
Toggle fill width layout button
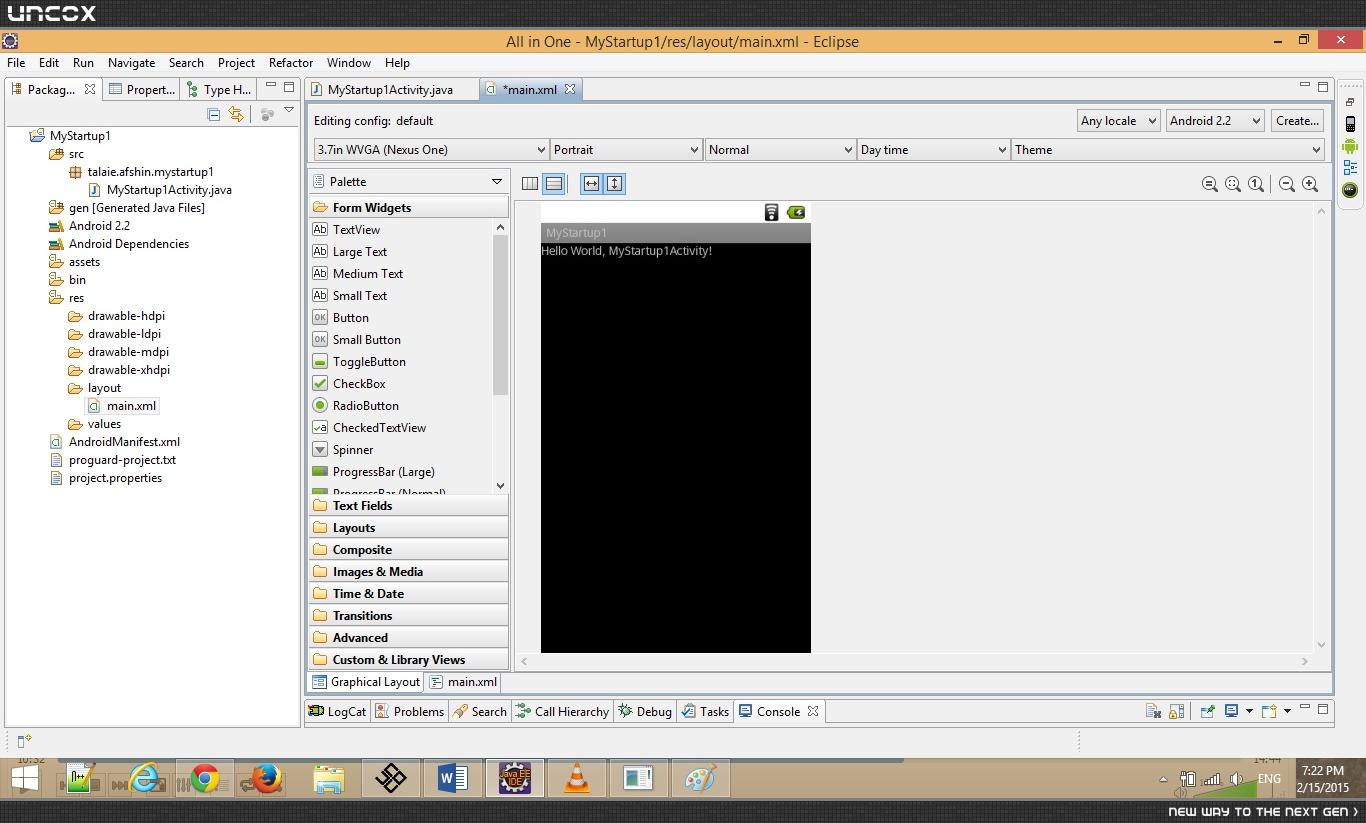coord(591,184)
